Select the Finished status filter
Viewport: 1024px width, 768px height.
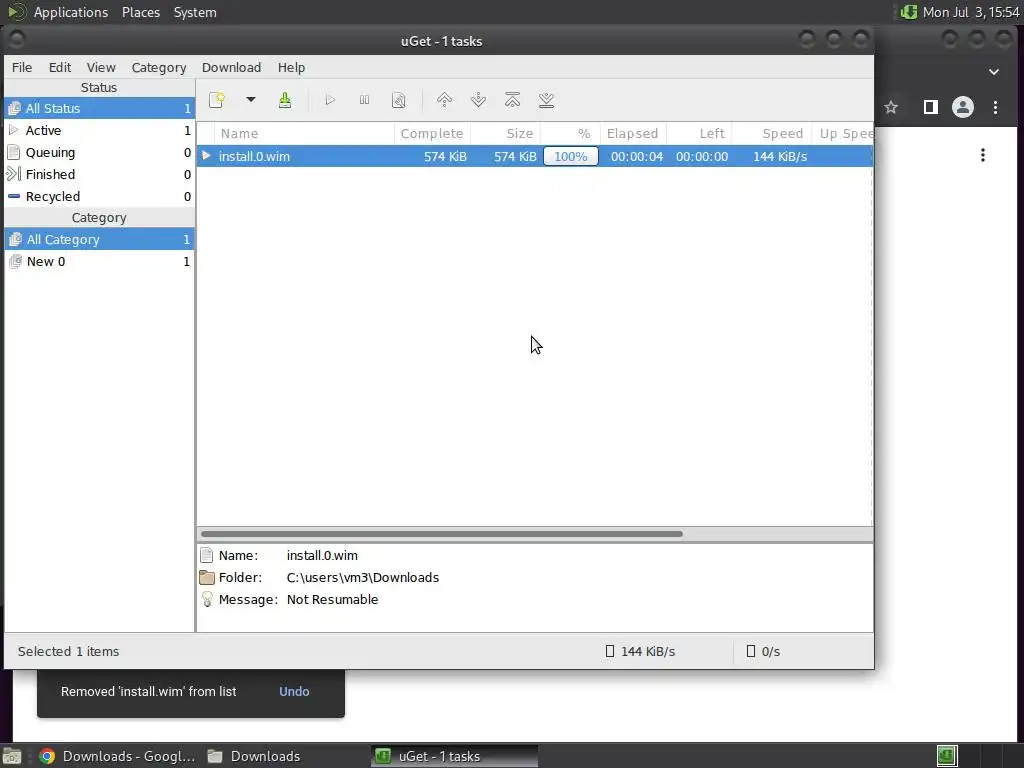pos(99,174)
